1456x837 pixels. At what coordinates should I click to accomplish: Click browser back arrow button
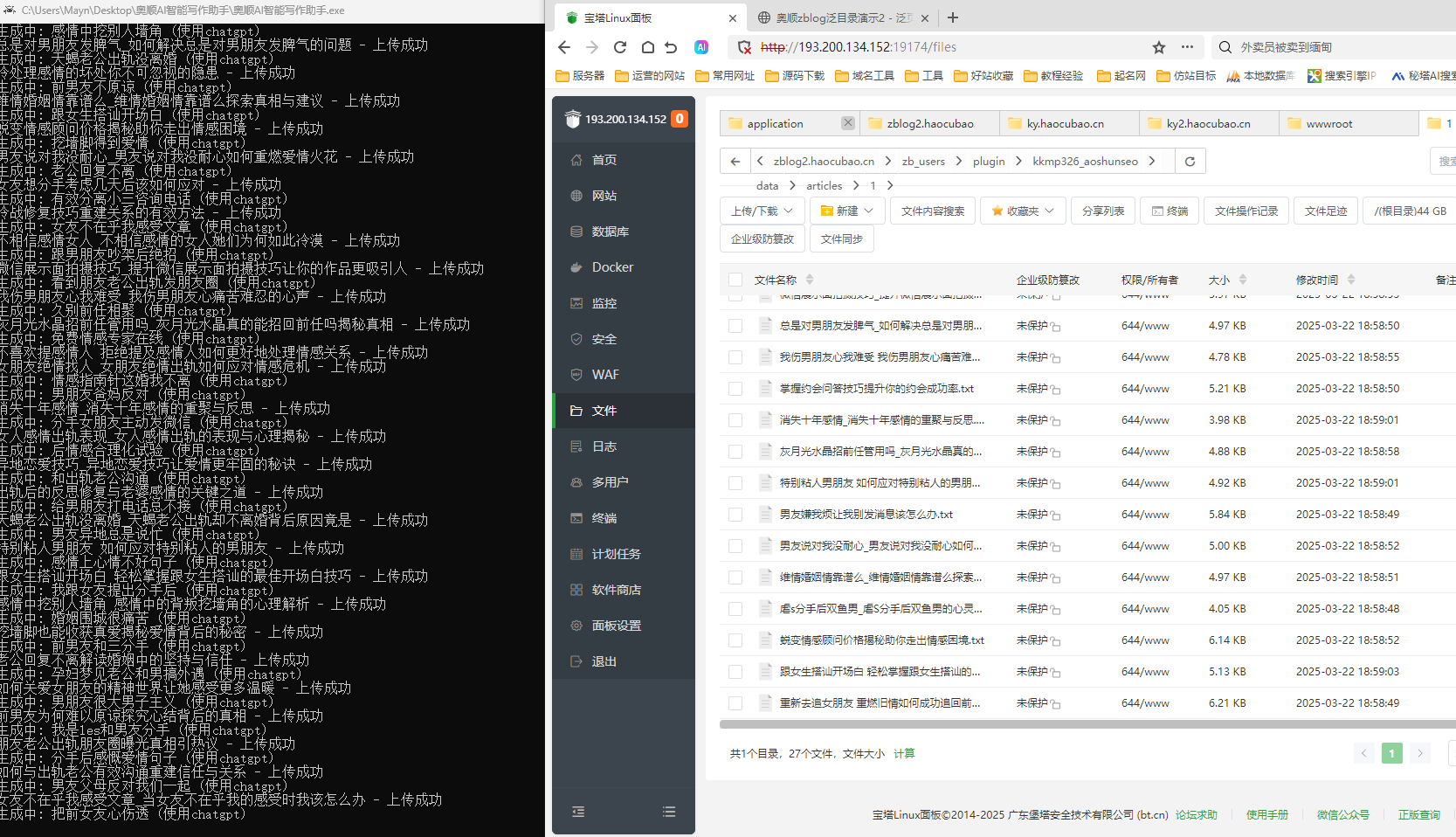click(564, 47)
